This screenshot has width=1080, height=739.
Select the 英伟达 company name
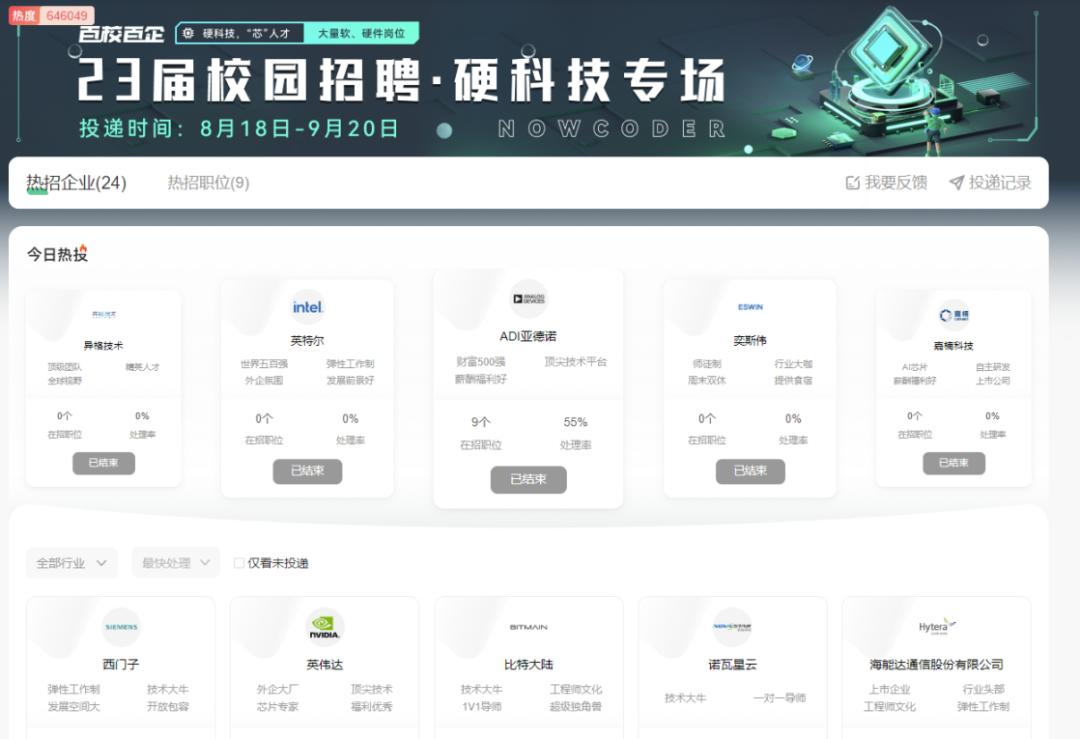[324, 665]
